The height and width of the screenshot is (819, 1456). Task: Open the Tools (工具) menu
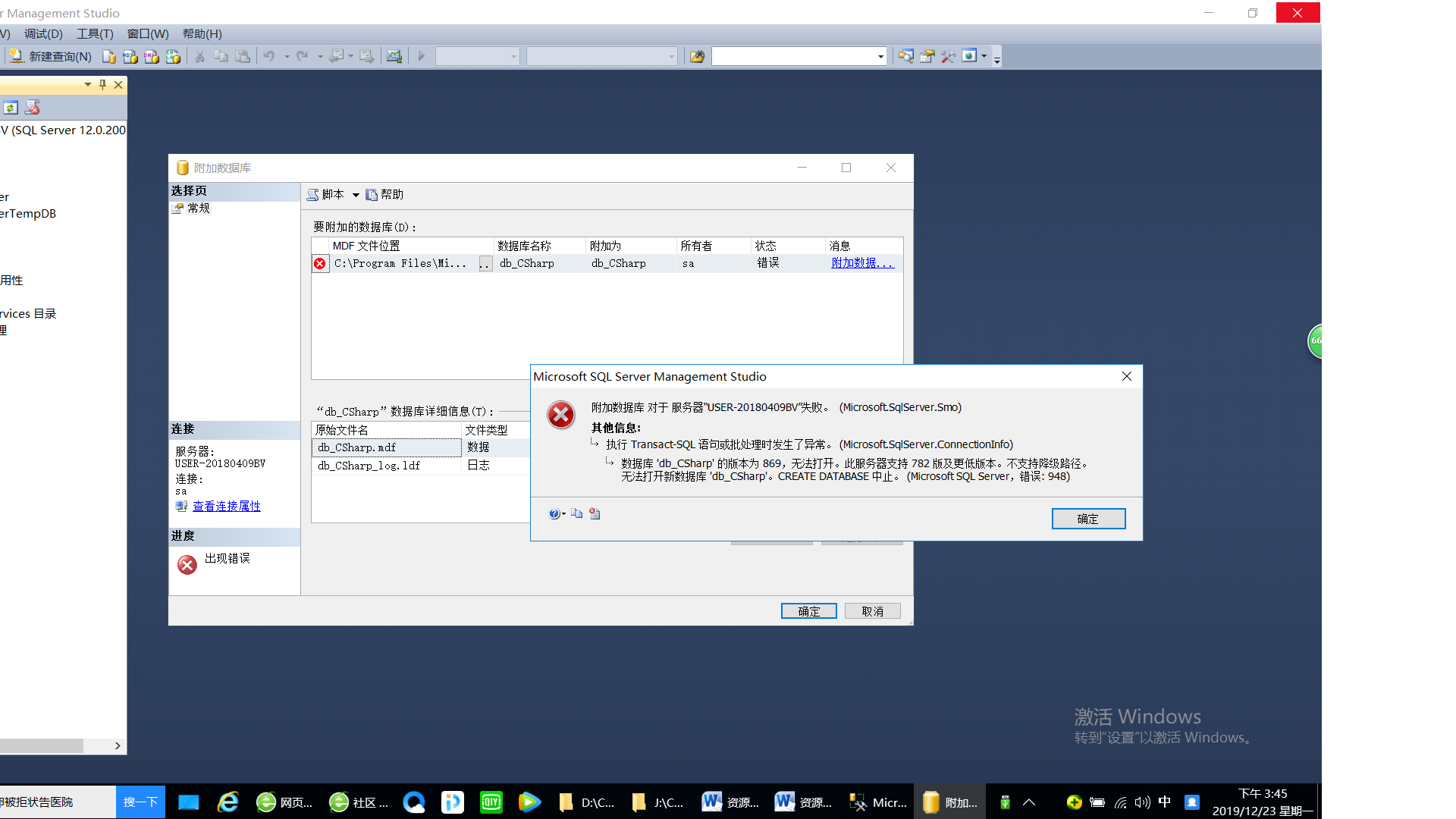pos(95,34)
